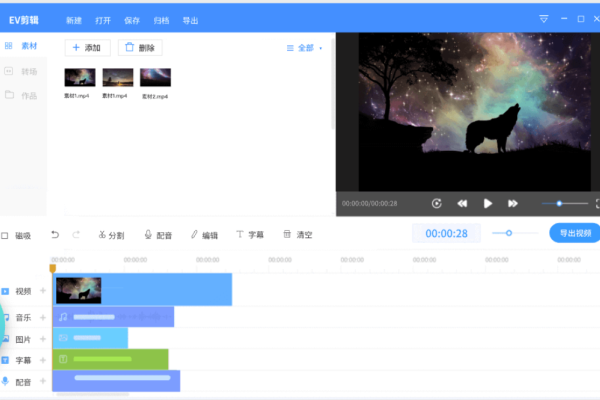Image resolution: width=600 pixels, height=400 pixels.
Task: Adjust the preview volume slider
Action: coord(565,204)
